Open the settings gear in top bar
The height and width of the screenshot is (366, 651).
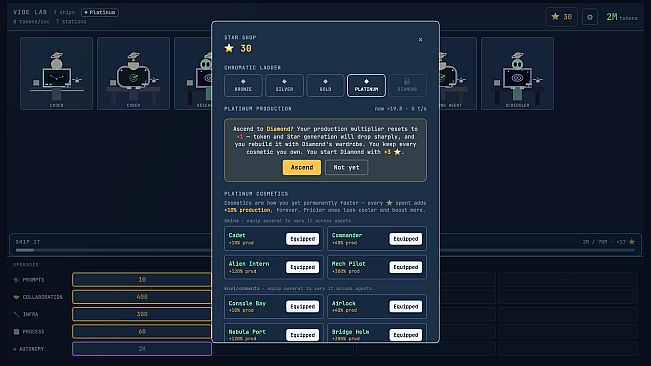point(590,17)
